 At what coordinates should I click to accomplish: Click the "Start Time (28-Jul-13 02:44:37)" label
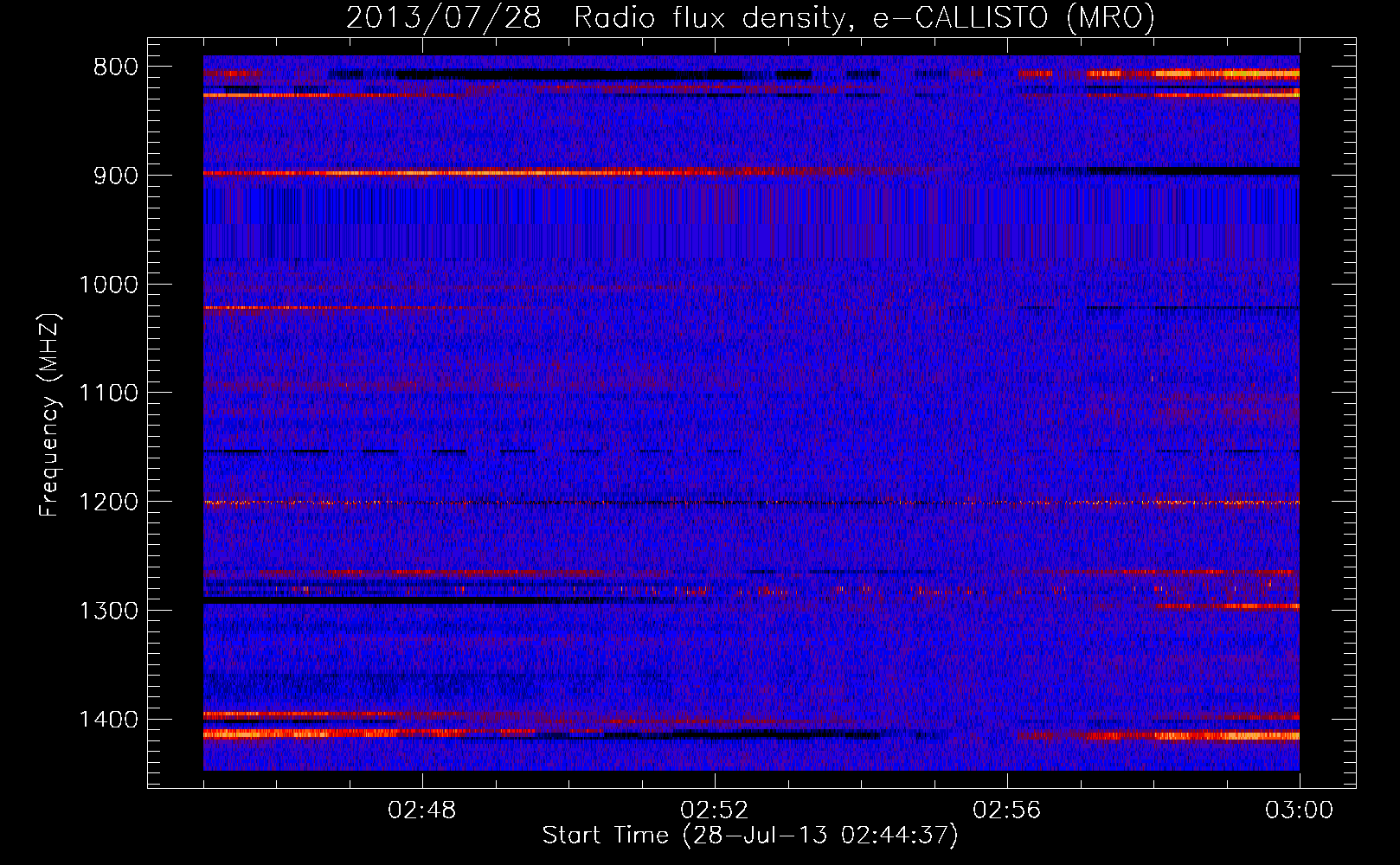[750, 836]
